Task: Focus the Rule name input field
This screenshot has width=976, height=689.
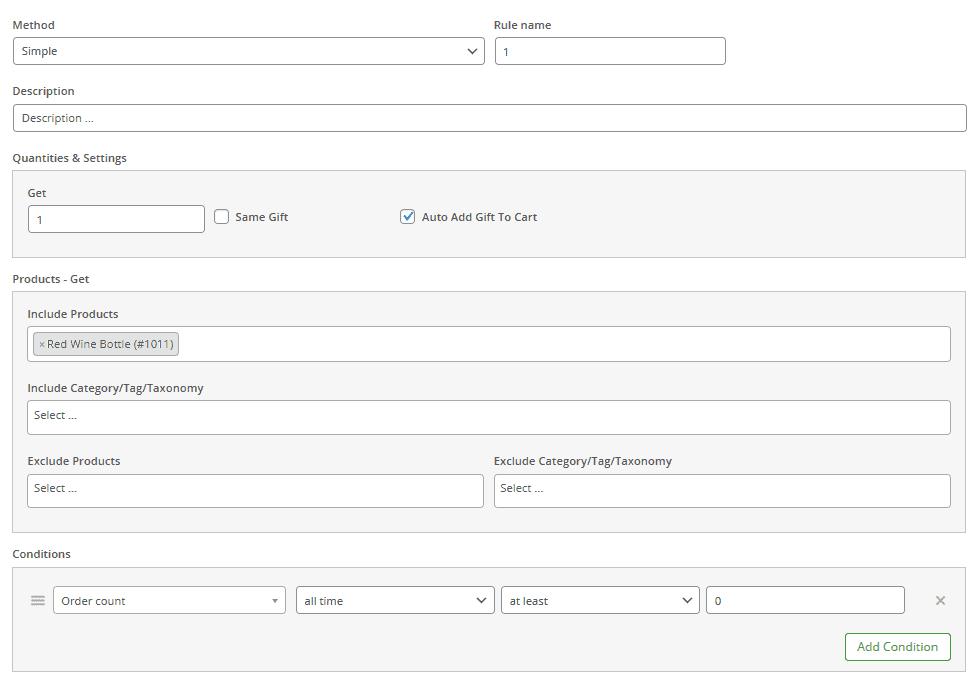Action: 610,51
